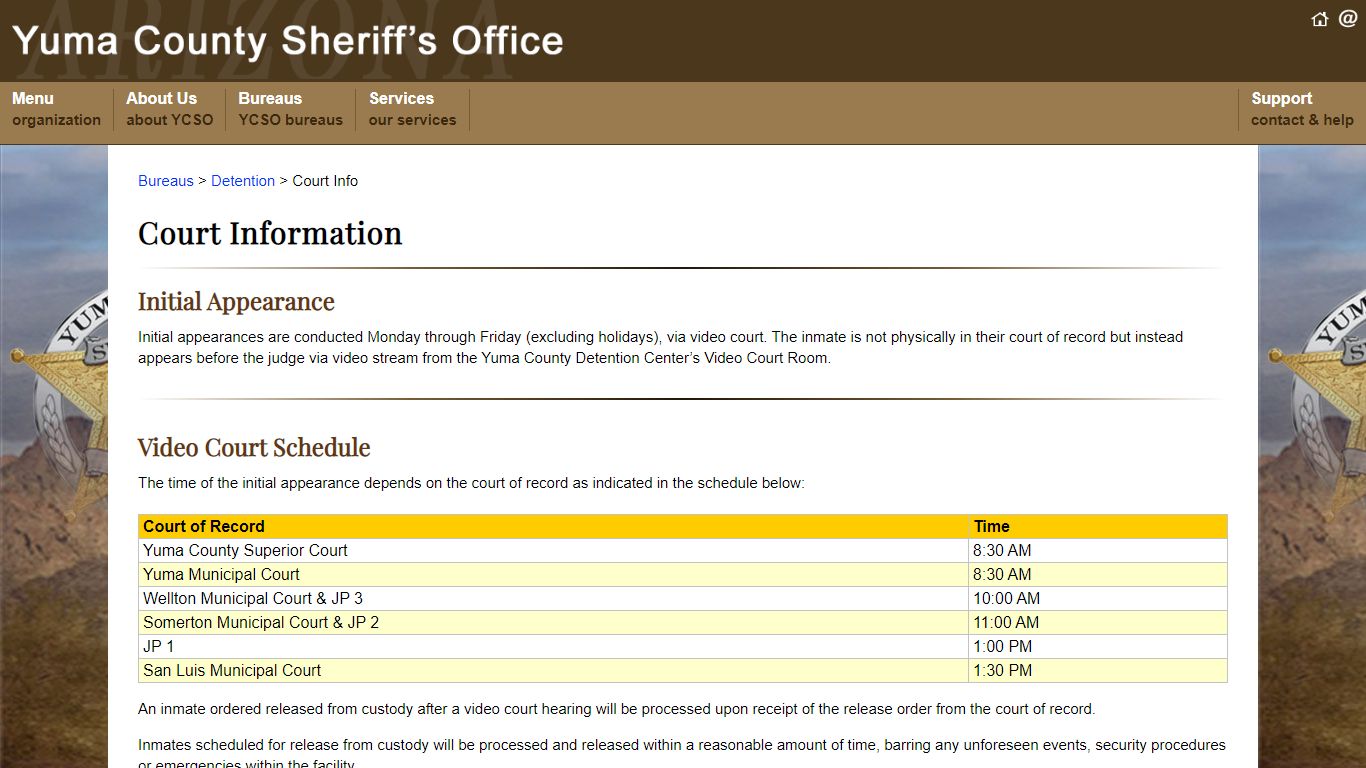The image size is (1366, 768).
Task: Select the Yuma County Superior Court row
Action: (683, 551)
